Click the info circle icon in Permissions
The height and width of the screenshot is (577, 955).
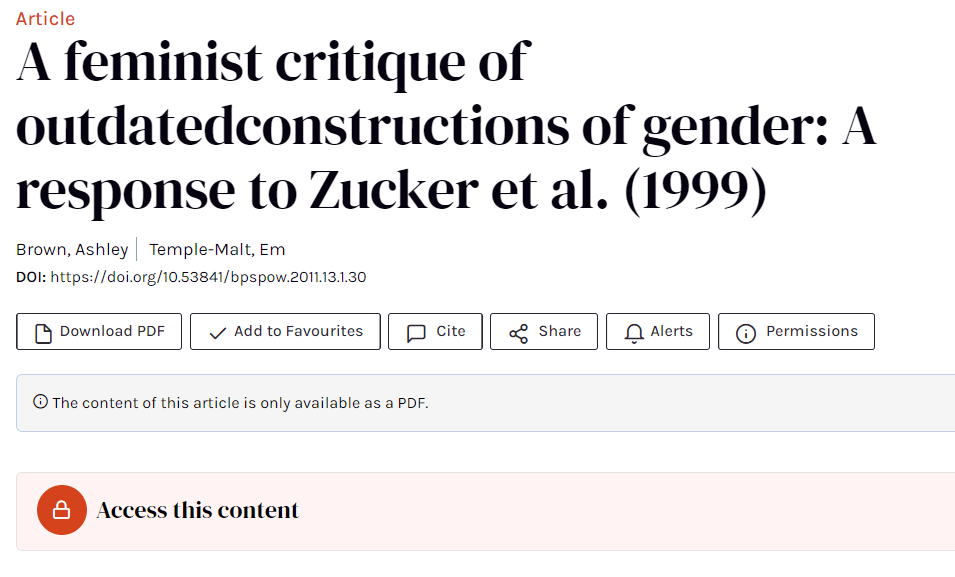(x=746, y=333)
